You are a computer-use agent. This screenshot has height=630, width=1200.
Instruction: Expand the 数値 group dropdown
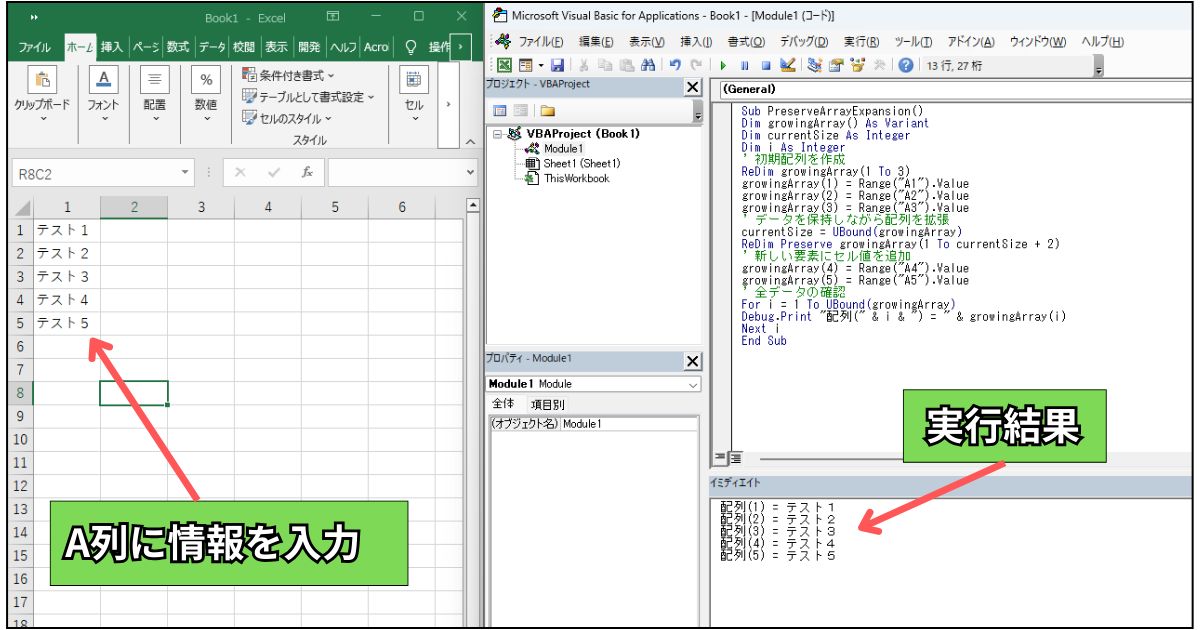pos(206,118)
